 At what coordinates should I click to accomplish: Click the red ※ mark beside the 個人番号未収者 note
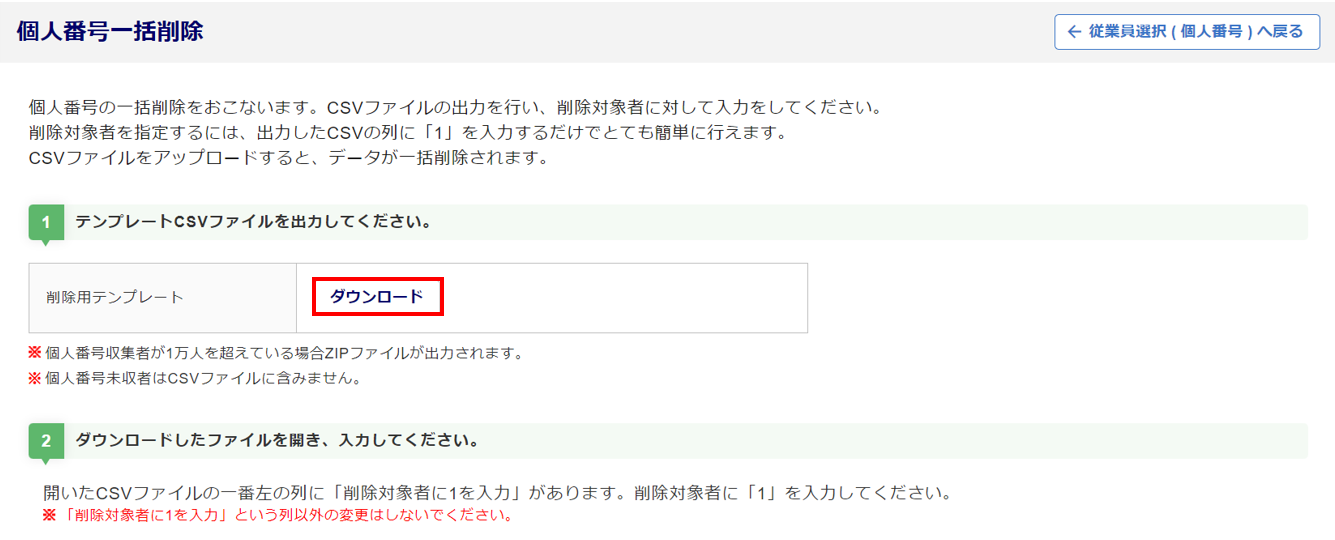tap(35, 379)
